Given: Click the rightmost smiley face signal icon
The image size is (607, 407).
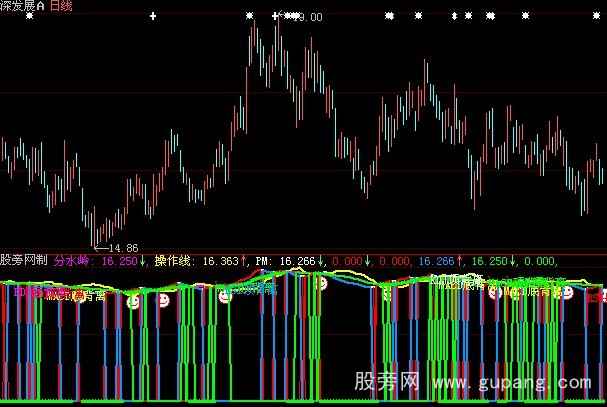Looking at the screenshot, I should (x=567, y=293).
